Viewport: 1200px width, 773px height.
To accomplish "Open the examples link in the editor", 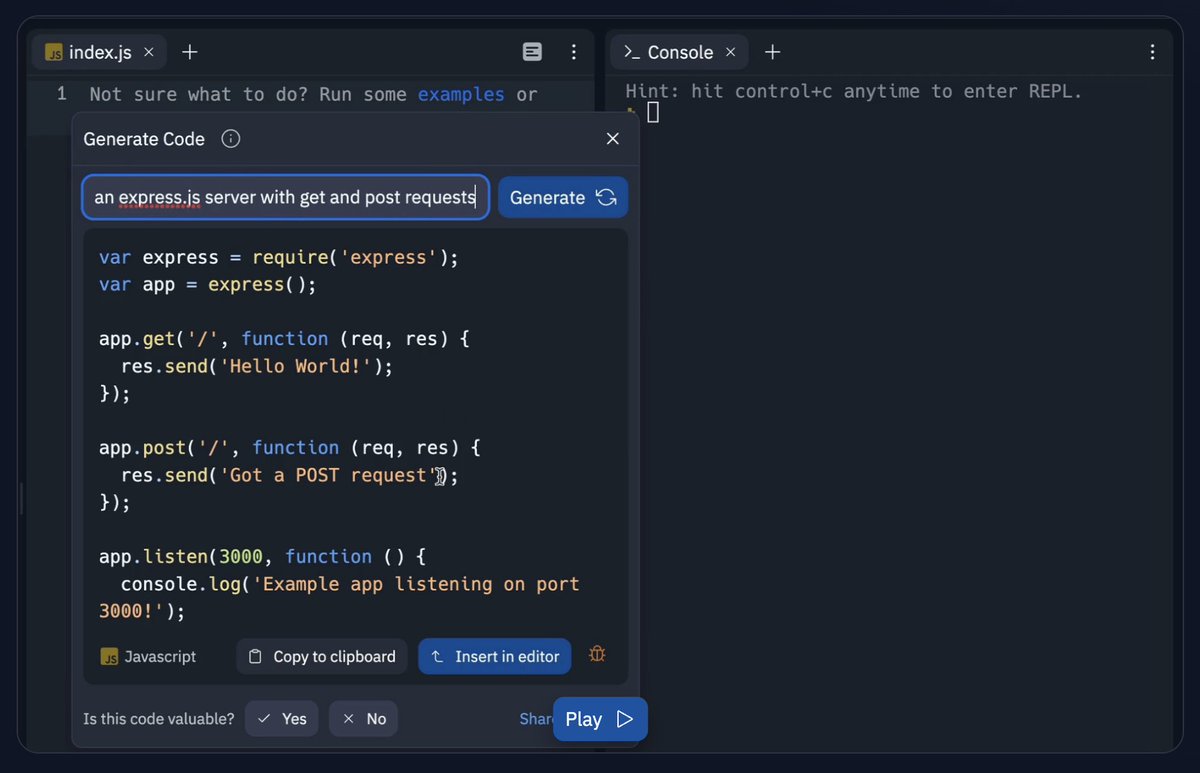I will pyautogui.click(x=461, y=94).
